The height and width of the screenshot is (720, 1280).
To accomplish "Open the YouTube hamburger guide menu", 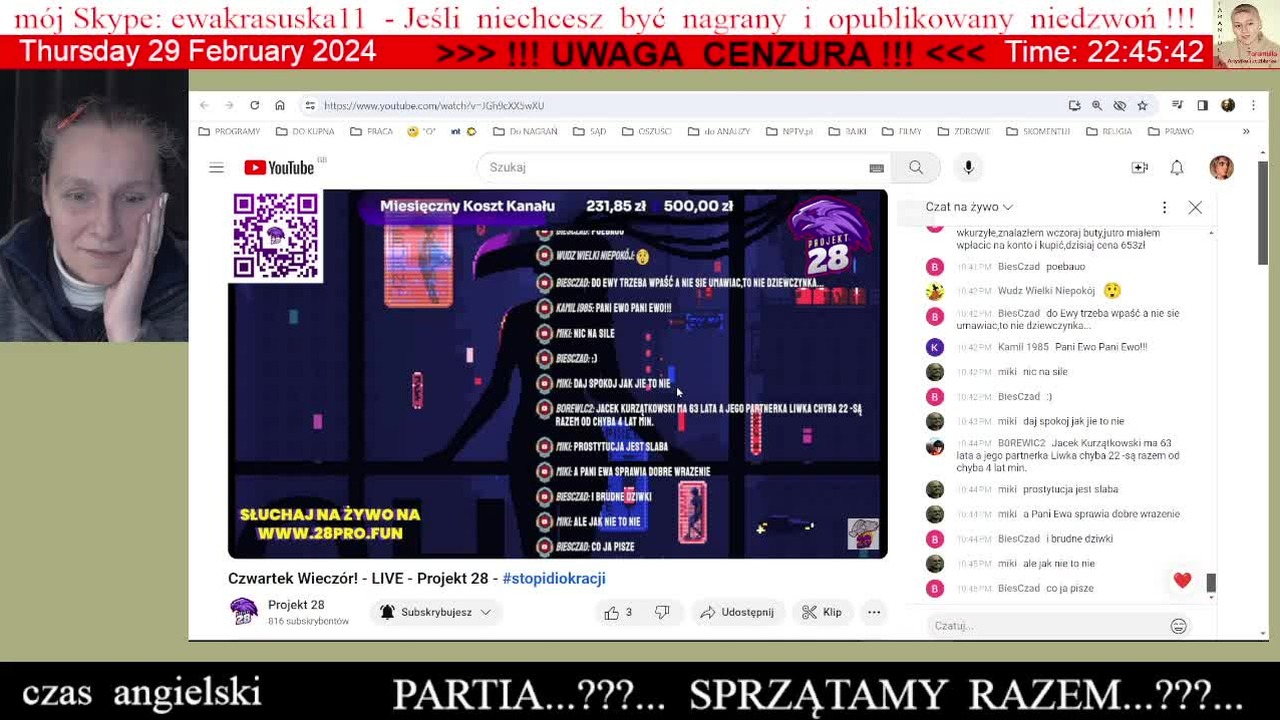I will (x=216, y=168).
